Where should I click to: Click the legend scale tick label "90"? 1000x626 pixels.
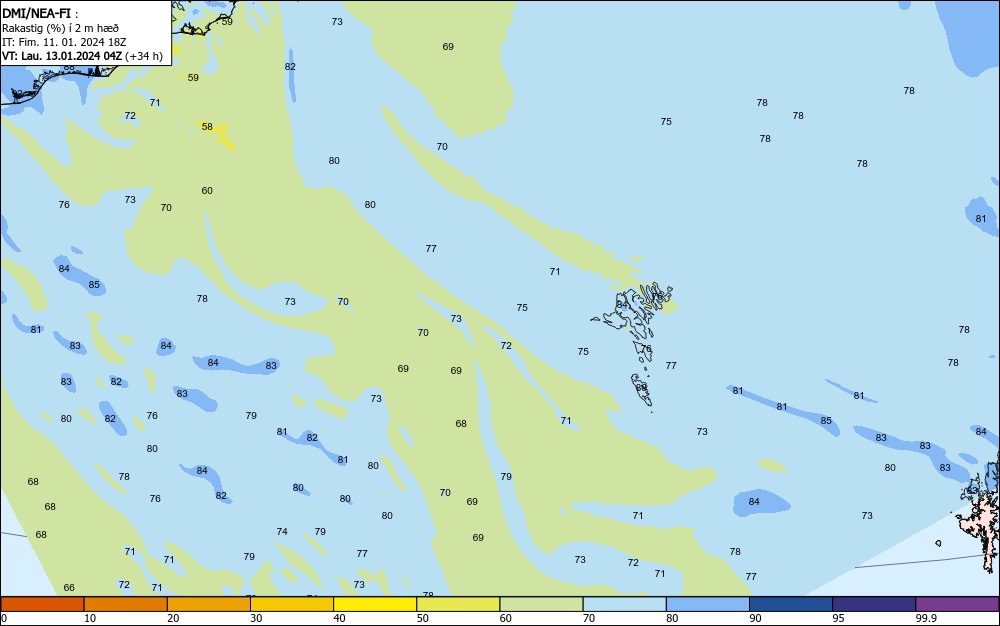click(755, 618)
